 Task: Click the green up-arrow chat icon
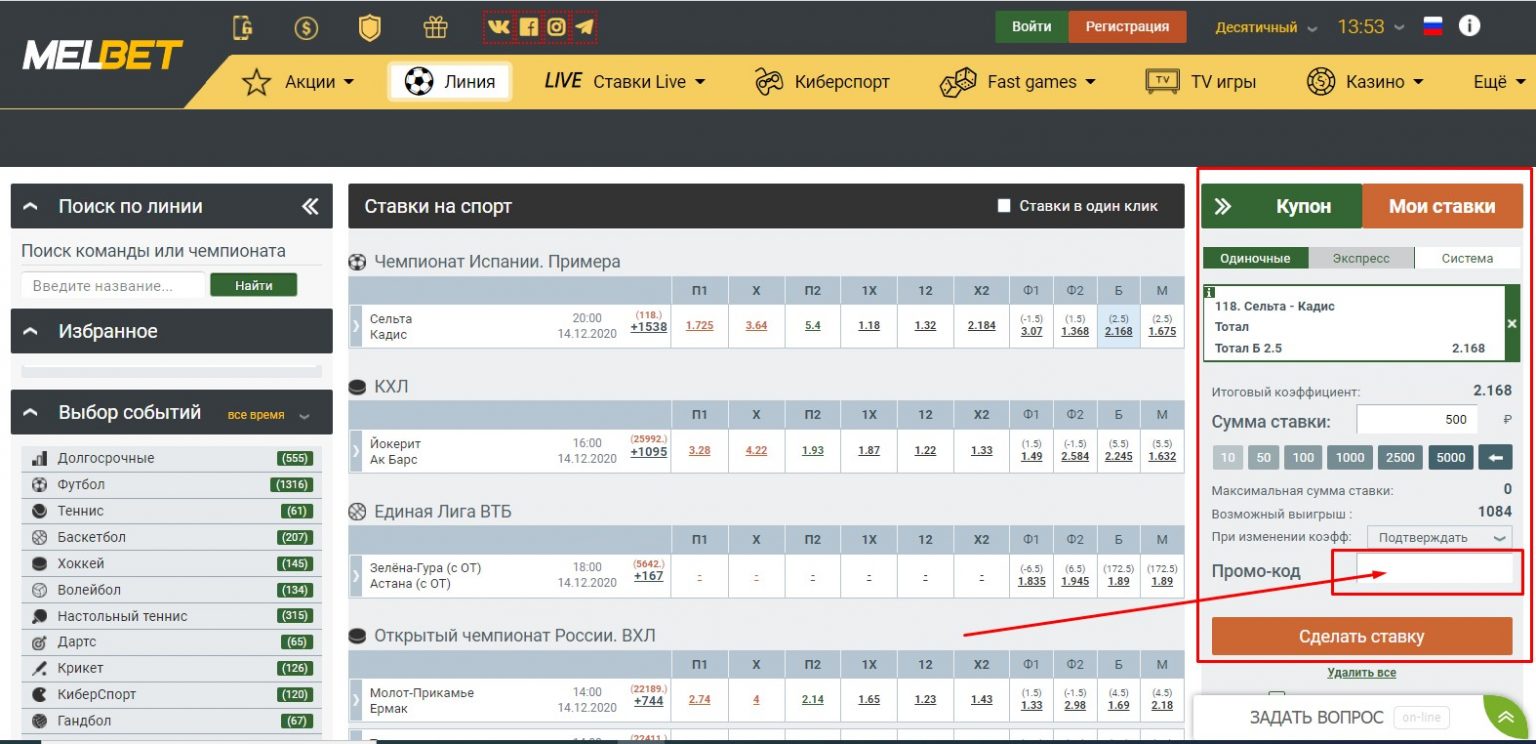tap(1504, 716)
